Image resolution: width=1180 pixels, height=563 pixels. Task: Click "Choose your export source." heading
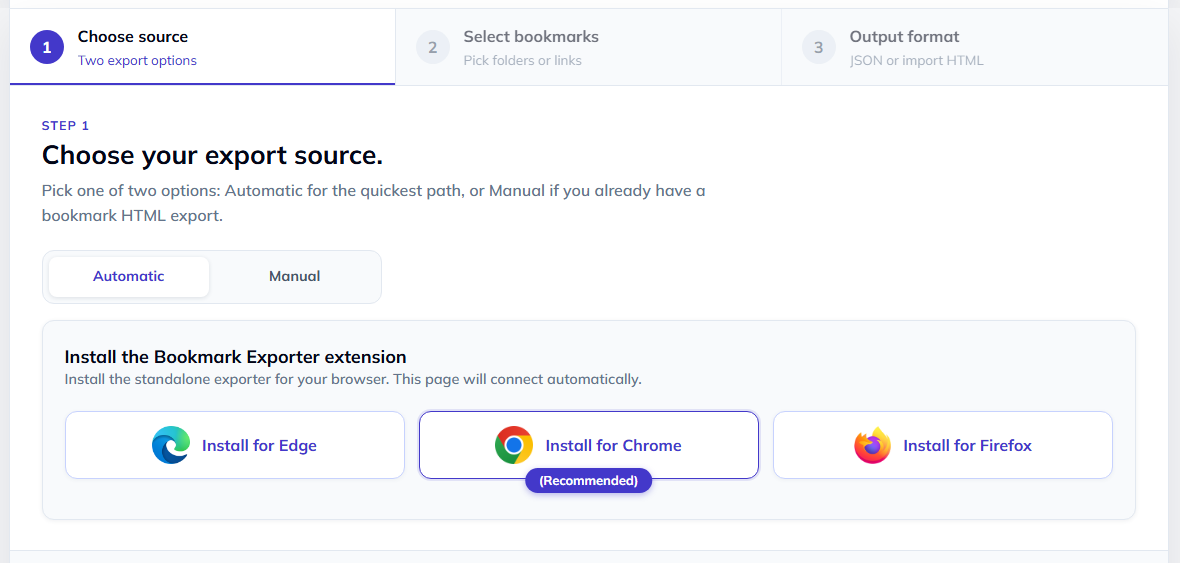pyautogui.click(x=212, y=155)
